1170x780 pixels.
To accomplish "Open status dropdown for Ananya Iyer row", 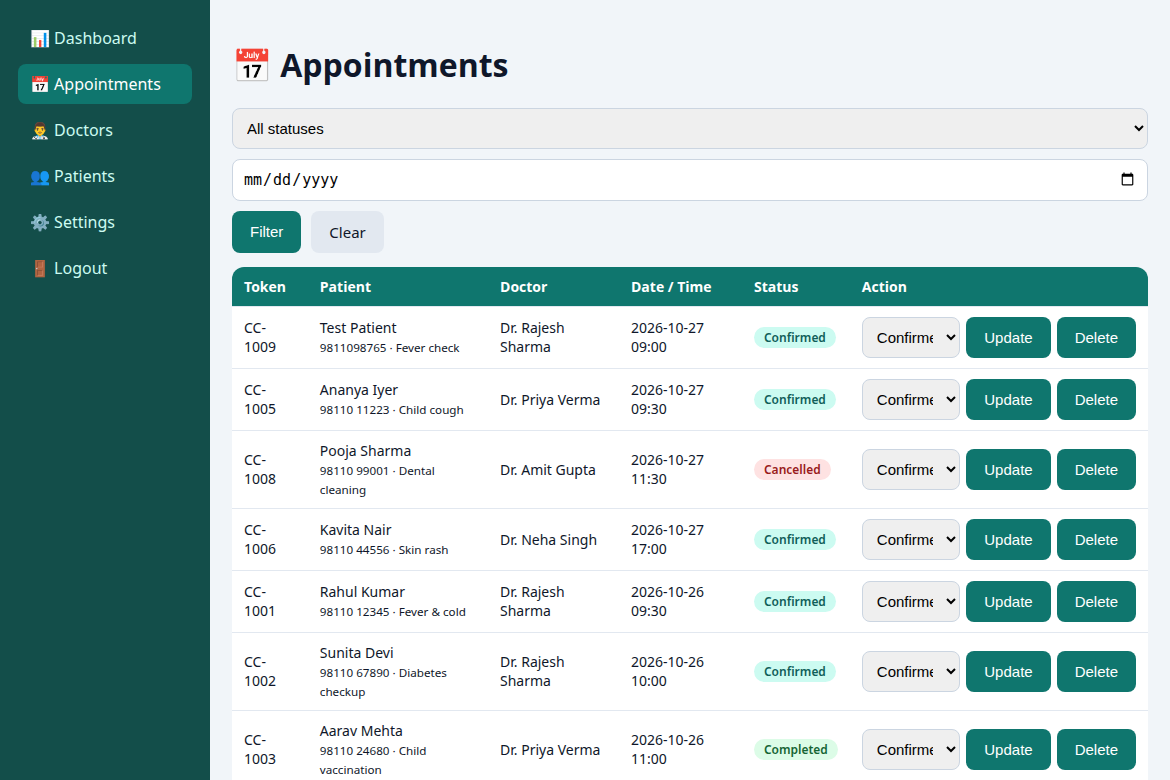I will pyautogui.click(x=910, y=399).
